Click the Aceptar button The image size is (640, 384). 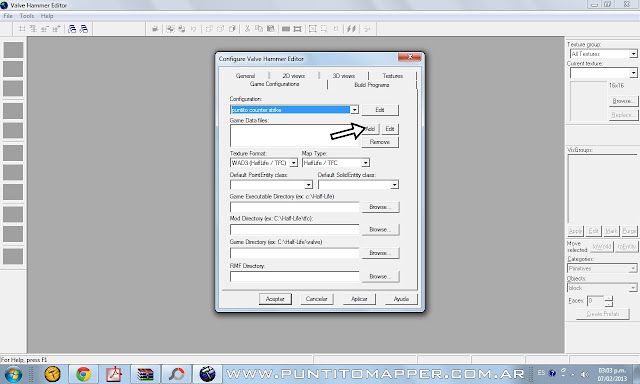[275, 299]
